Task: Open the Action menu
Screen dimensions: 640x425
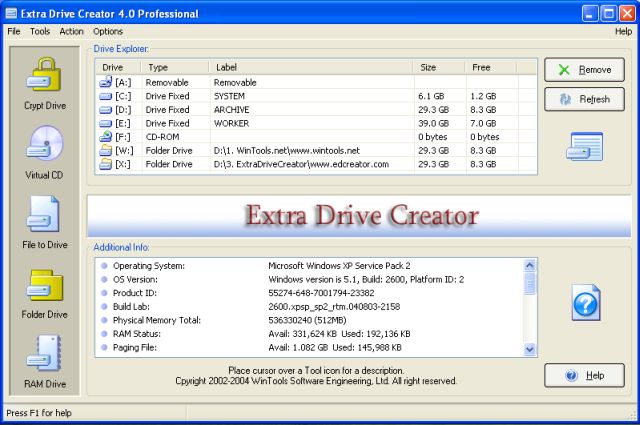Action: tap(71, 31)
